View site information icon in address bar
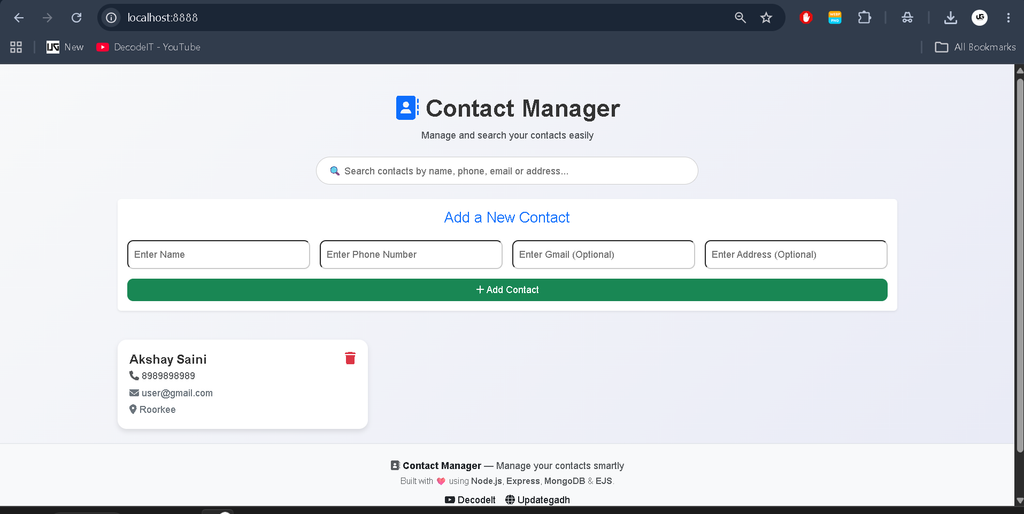This screenshot has width=1024, height=514. click(x=112, y=18)
